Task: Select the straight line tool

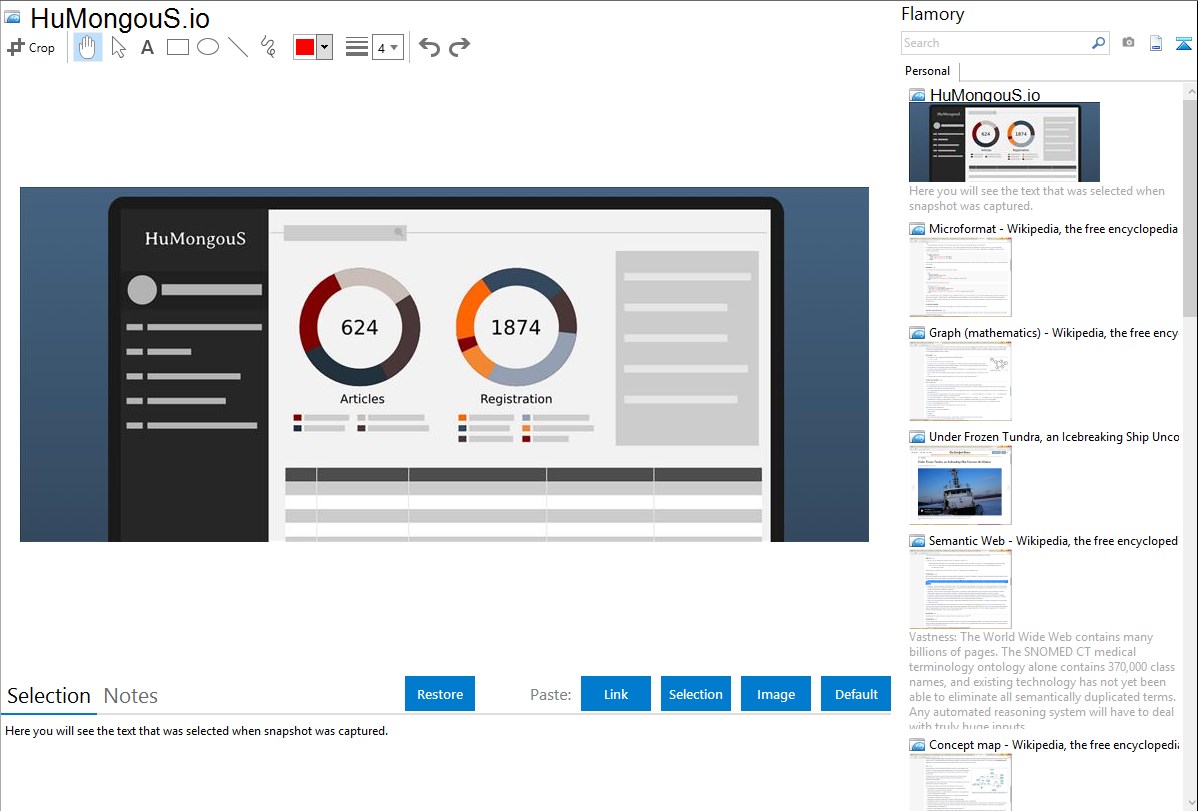Action: [x=238, y=47]
